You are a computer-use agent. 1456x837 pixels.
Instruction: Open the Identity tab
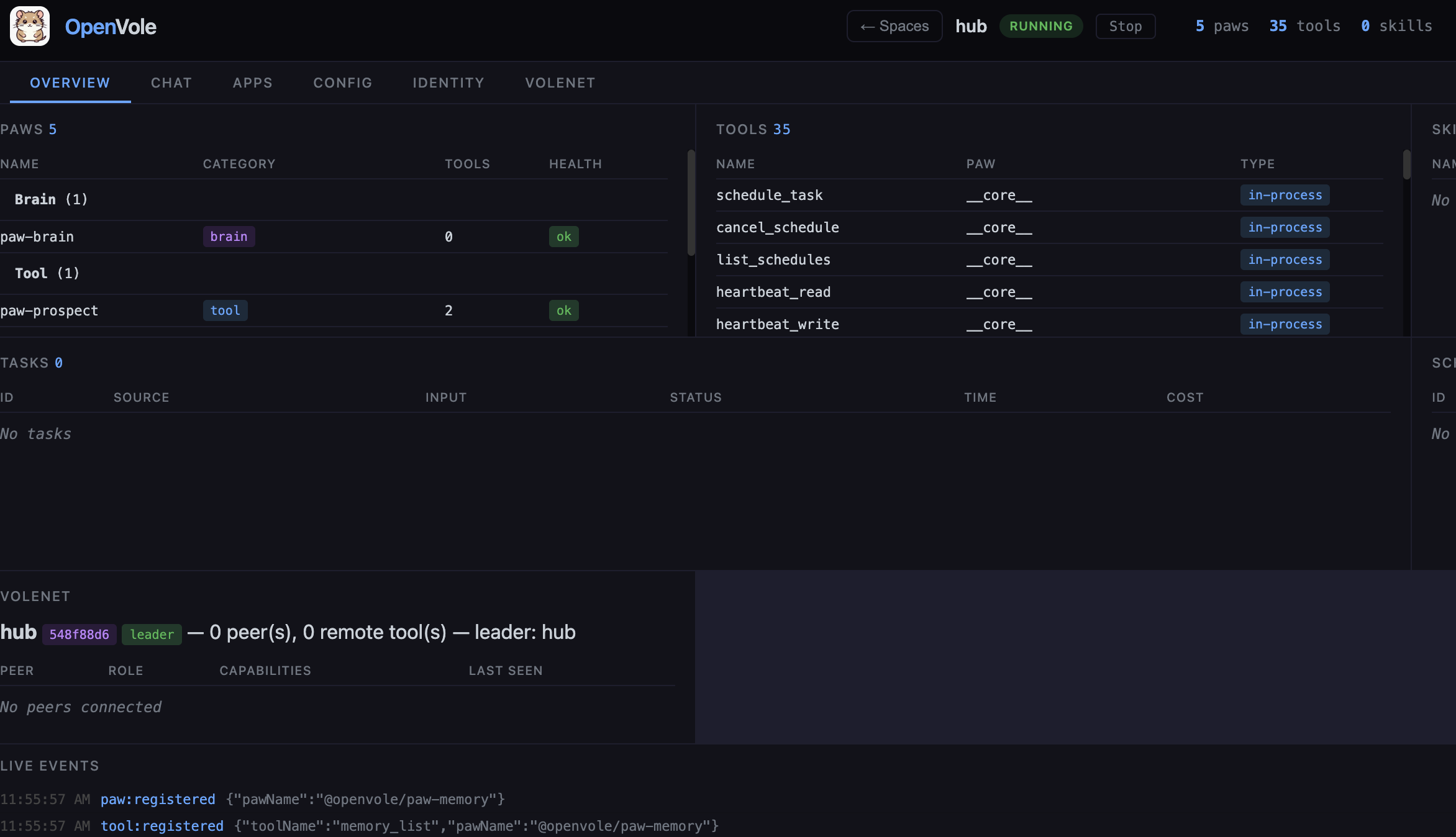click(x=448, y=83)
